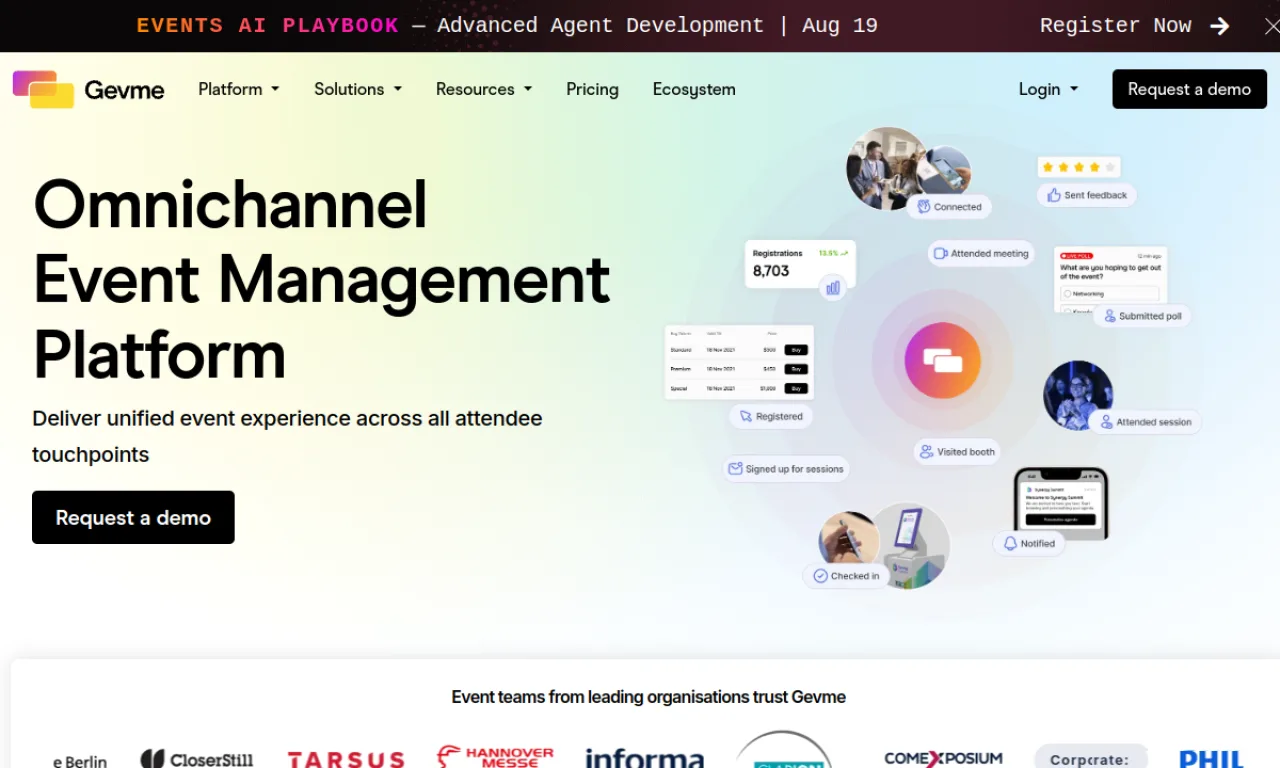Click the Hannover Messe logo

click(495, 757)
